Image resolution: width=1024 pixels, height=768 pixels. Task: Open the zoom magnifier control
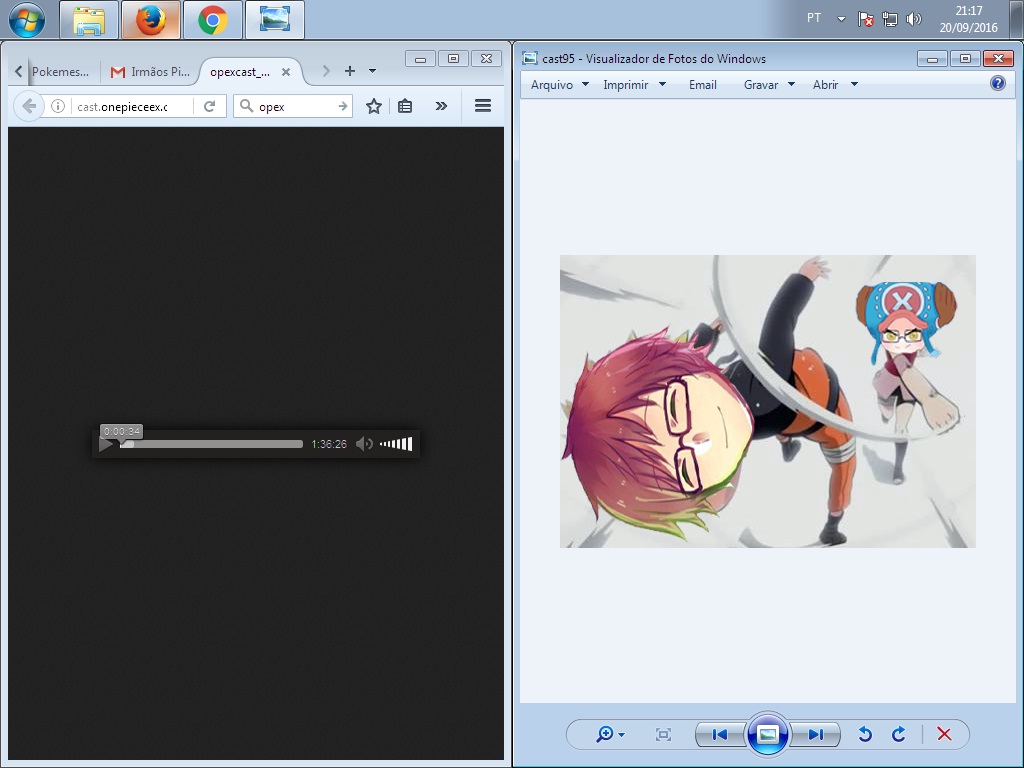click(x=609, y=734)
